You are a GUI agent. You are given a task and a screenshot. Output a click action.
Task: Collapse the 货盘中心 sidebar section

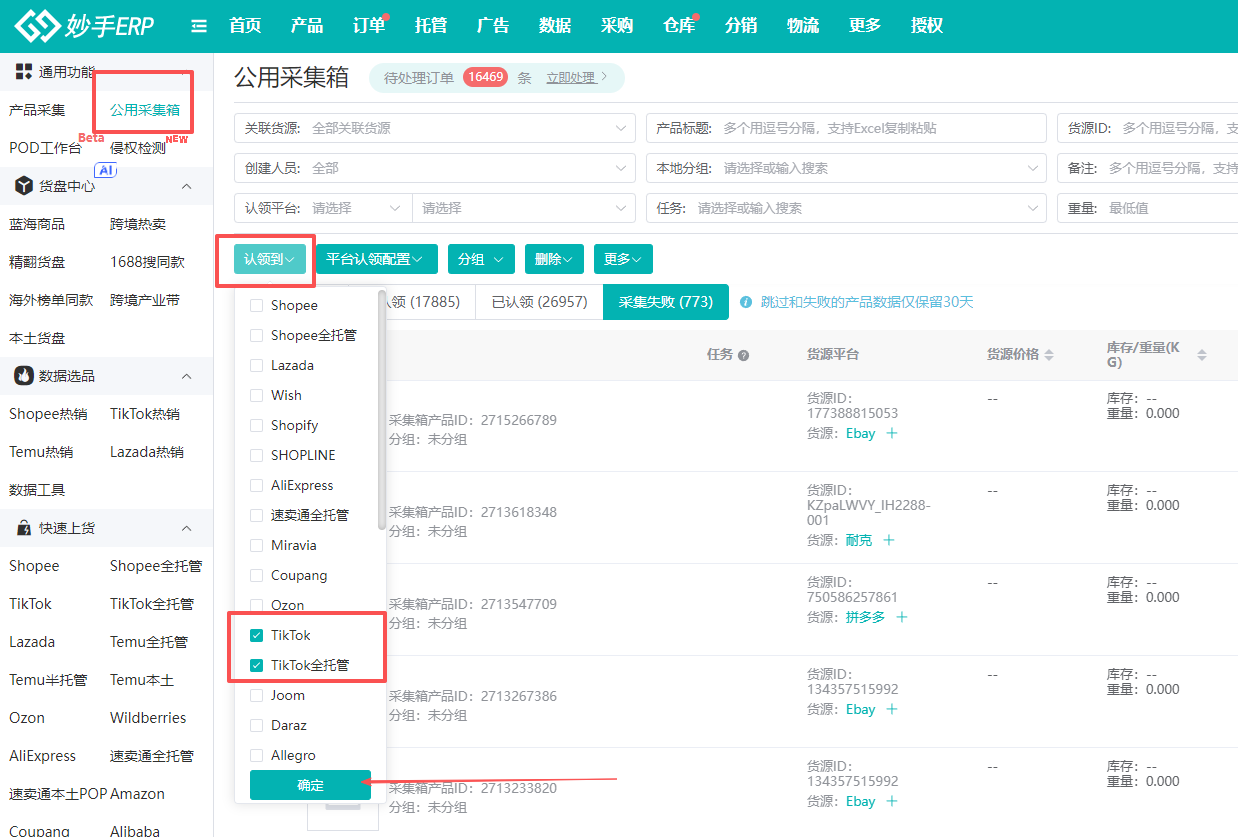(186, 186)
